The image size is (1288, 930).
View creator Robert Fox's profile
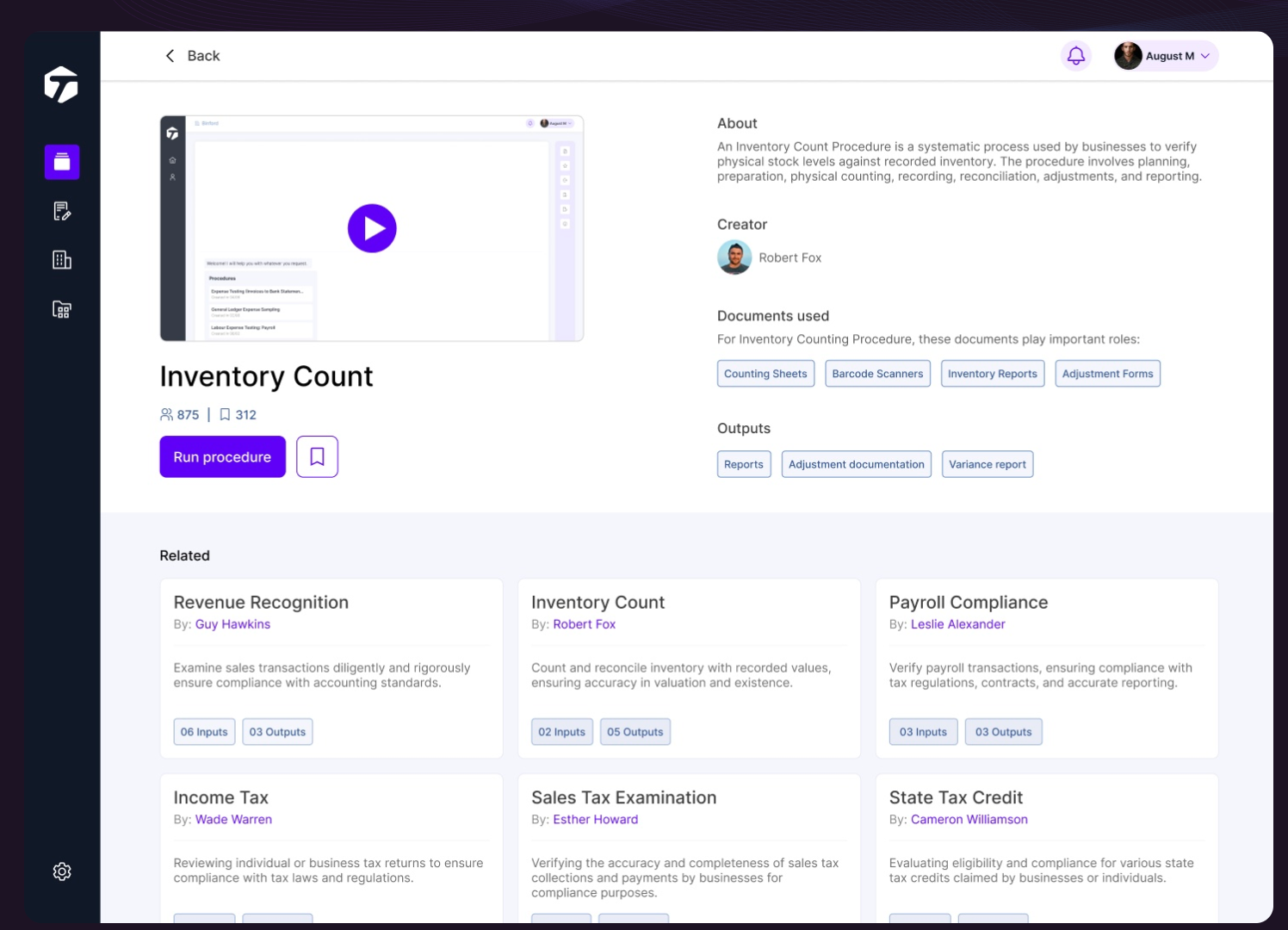point(790,257)
